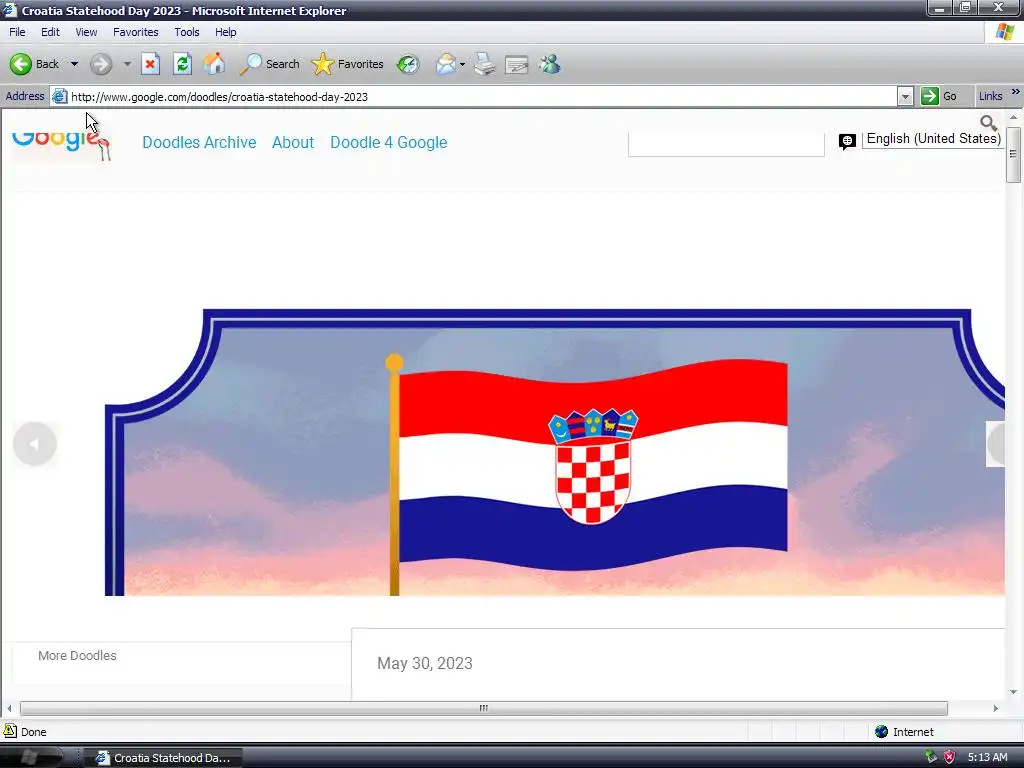
Task: Click the Internet zone globe icon
Action: [x=882, y=731]
